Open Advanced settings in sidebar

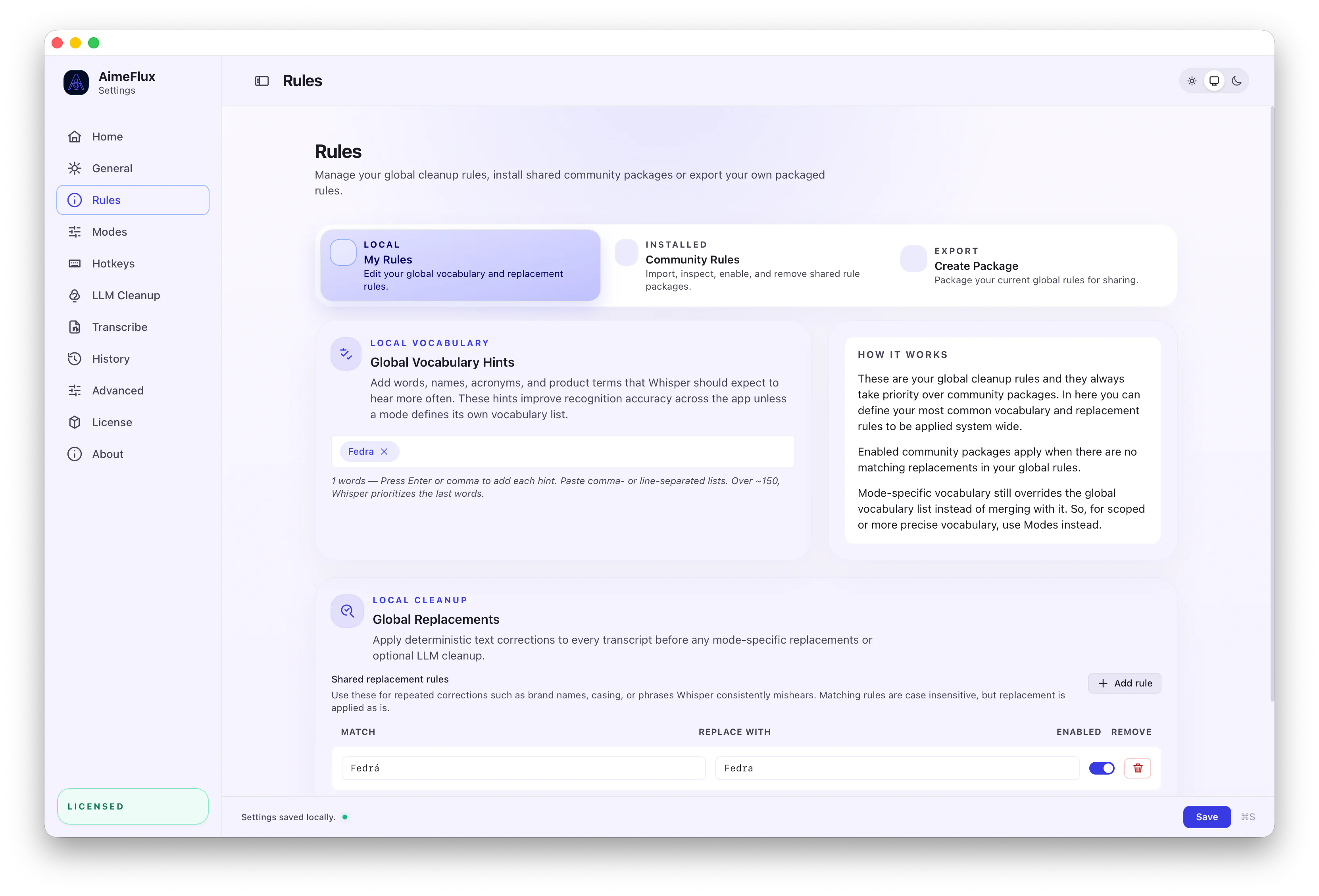[x=133, y=391]
